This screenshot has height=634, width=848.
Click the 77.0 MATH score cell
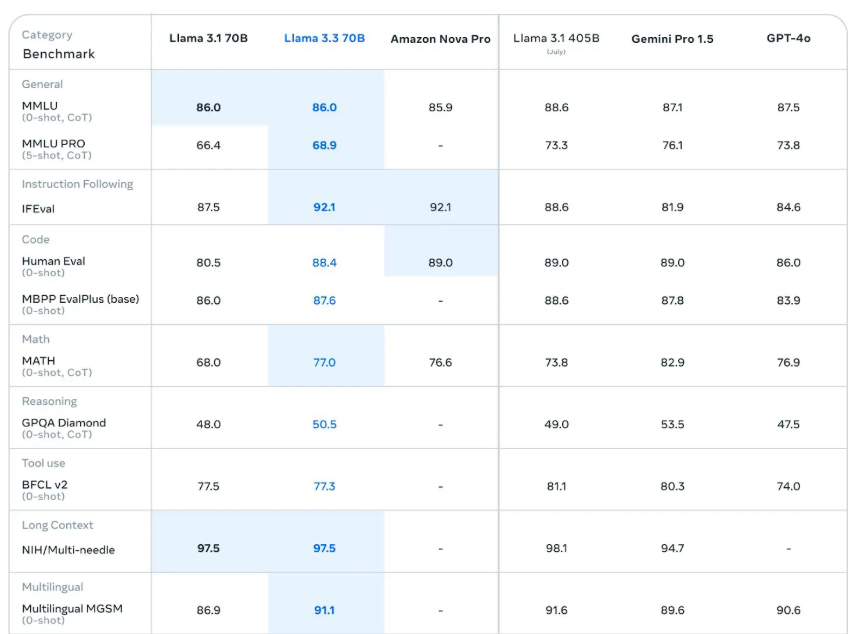click(x=324, y=361)
